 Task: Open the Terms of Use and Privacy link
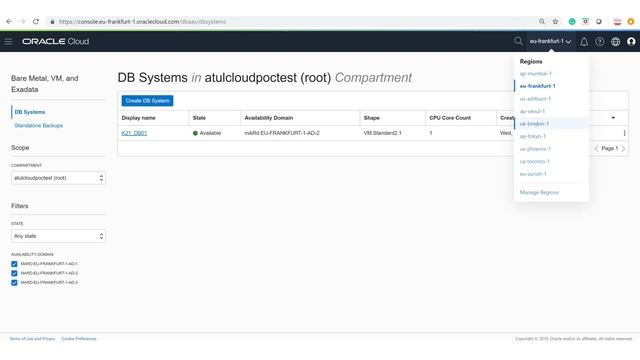pyautogui.click(x=32, y=339)
